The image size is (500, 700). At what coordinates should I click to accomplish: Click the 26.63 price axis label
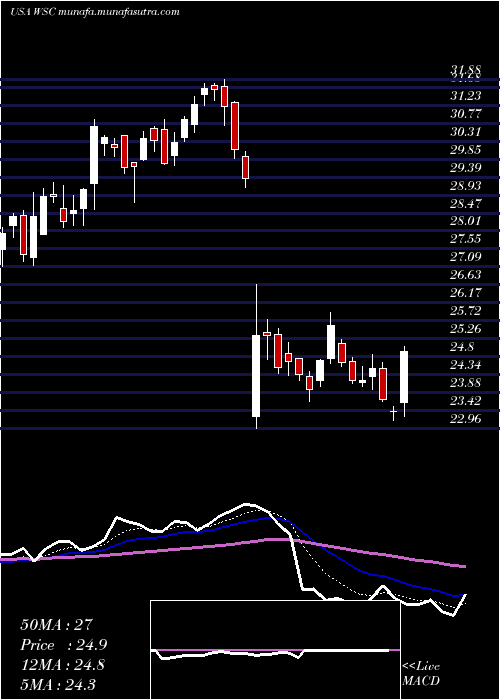(466, 275)
